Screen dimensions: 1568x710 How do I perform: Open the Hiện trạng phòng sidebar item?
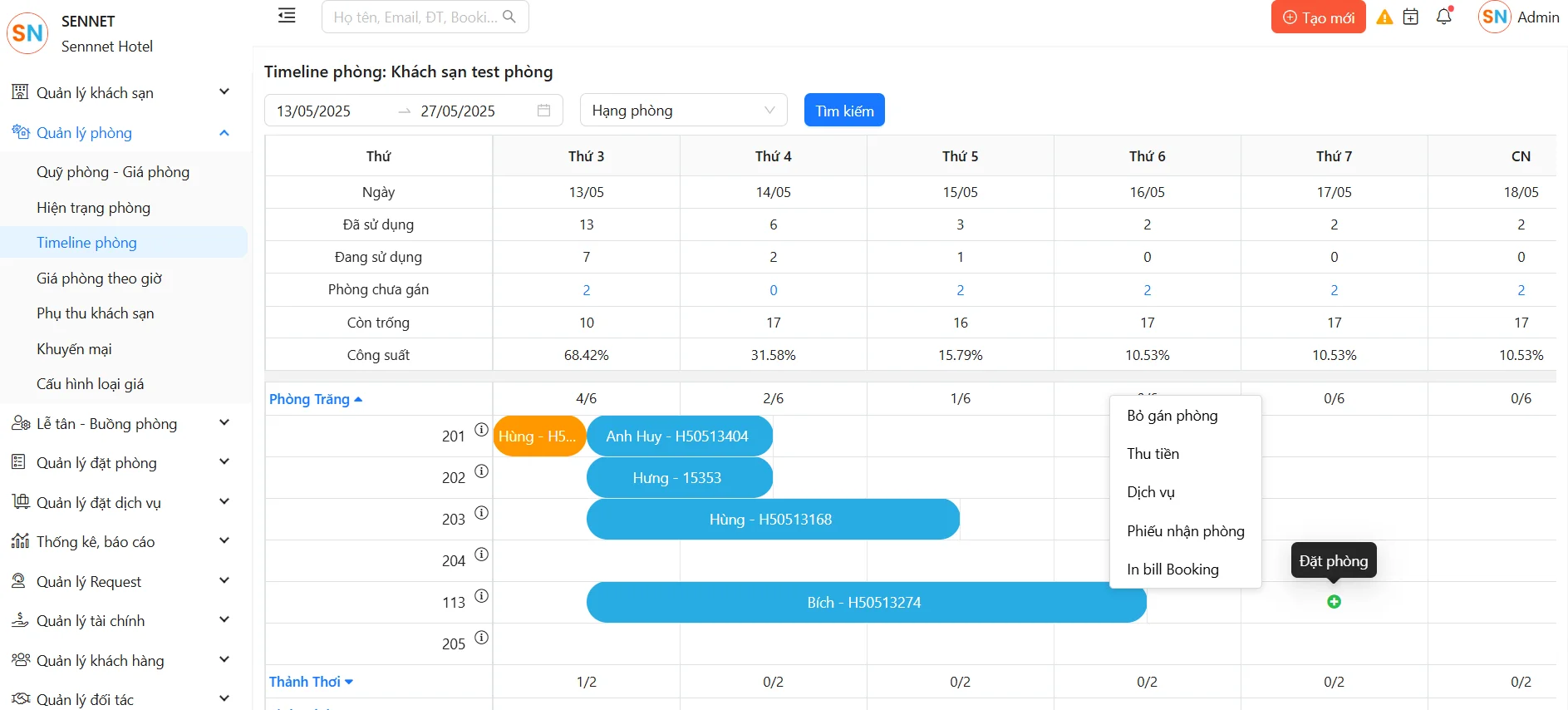(x=93, y=208)
